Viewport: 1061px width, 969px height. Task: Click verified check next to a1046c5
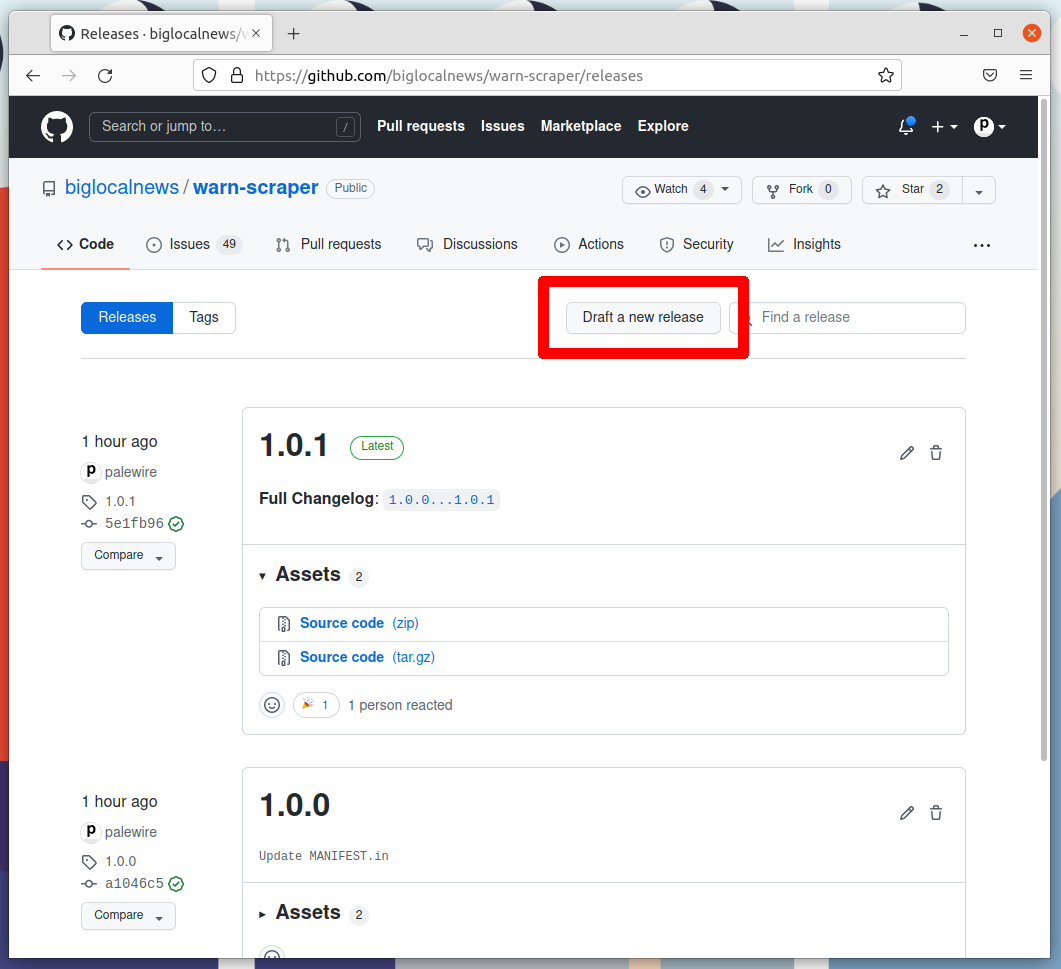(176, 884)
